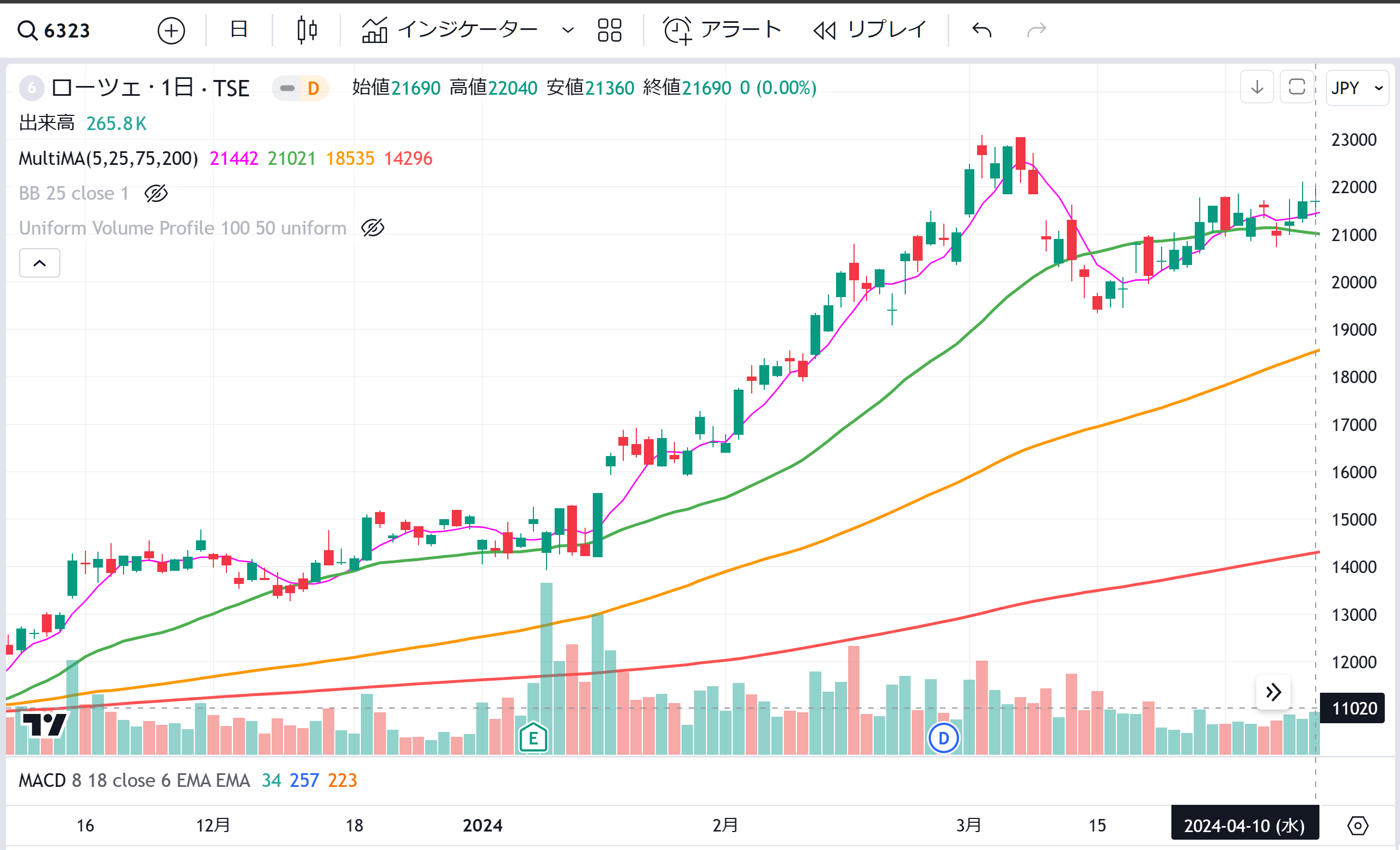Click the 出来高 volume legend label
The image size is (1400, 850).
[47, 124]
